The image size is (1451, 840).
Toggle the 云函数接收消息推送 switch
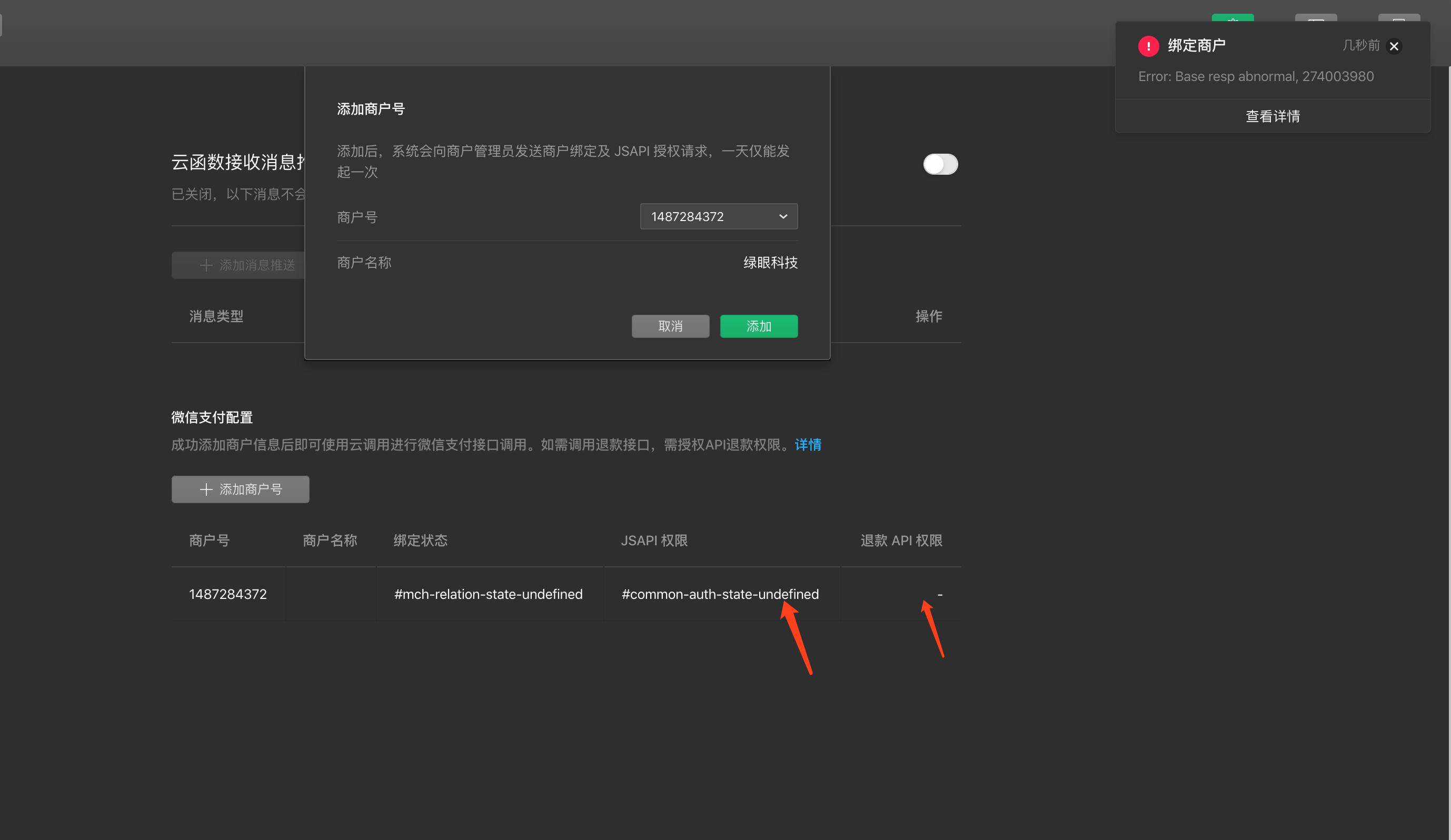pos(940,164)
